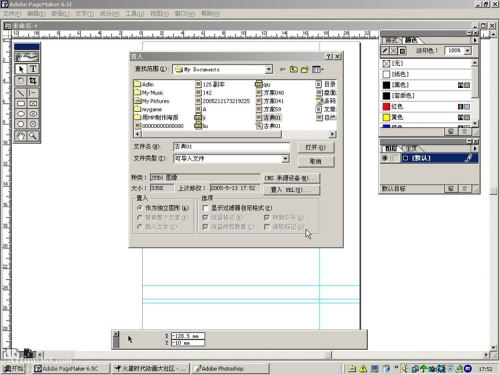Click the 打开(O) button

pos(316,147)
